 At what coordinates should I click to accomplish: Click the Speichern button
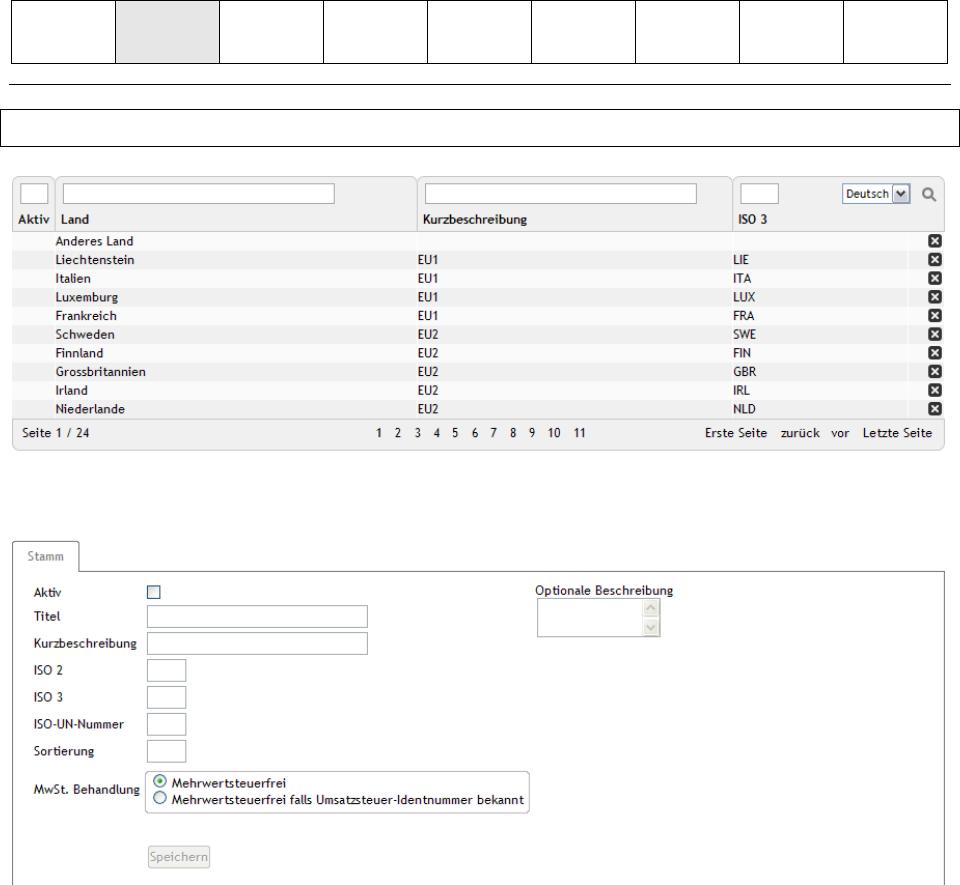click(179, 857)
